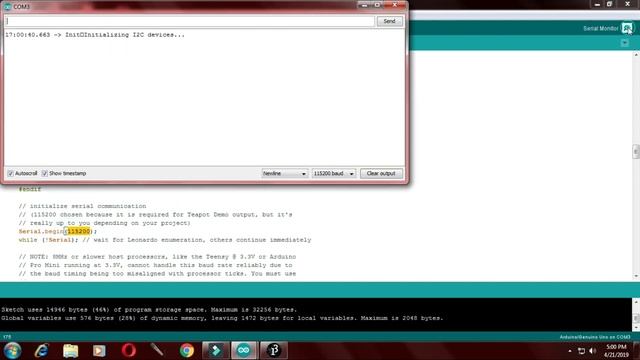Launch Opera browser from taskbar

(129, 351)
